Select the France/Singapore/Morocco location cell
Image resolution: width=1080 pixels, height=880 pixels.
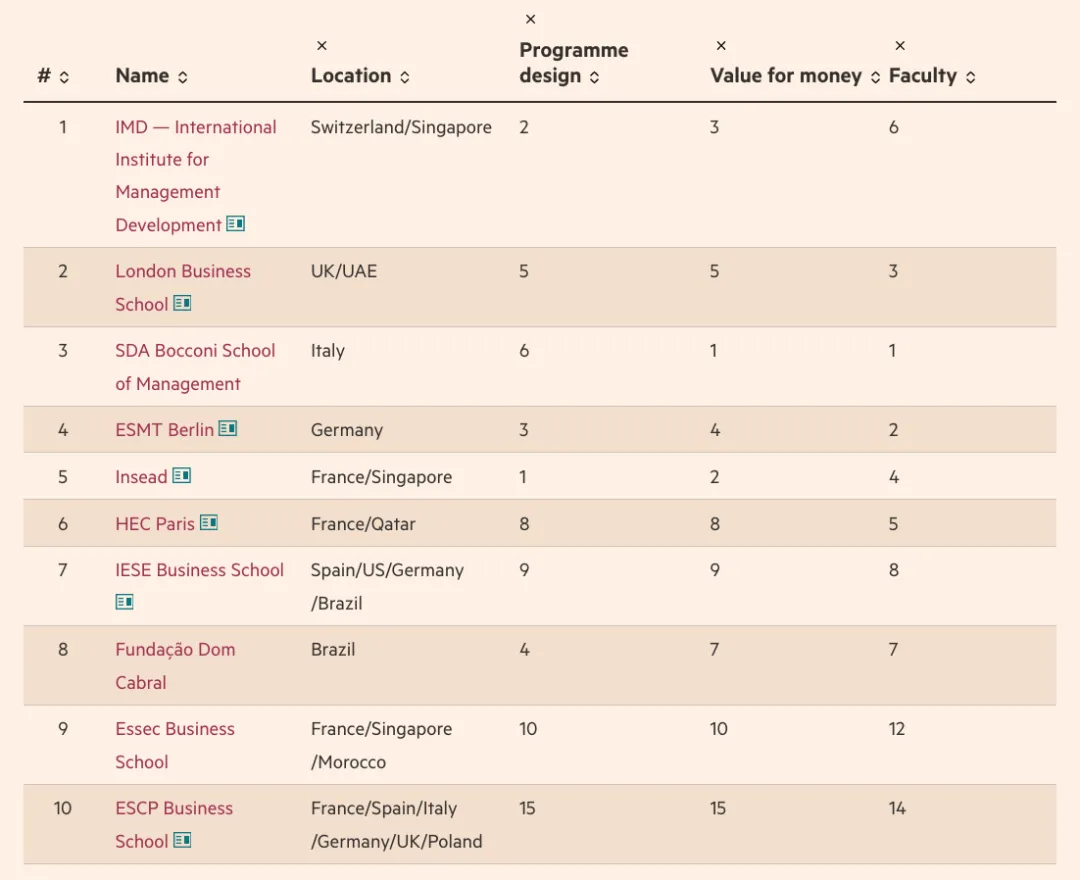381,745
